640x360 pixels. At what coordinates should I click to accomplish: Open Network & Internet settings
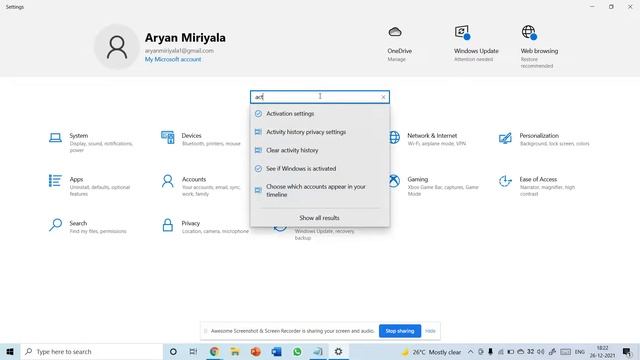(x=427, y=139)
